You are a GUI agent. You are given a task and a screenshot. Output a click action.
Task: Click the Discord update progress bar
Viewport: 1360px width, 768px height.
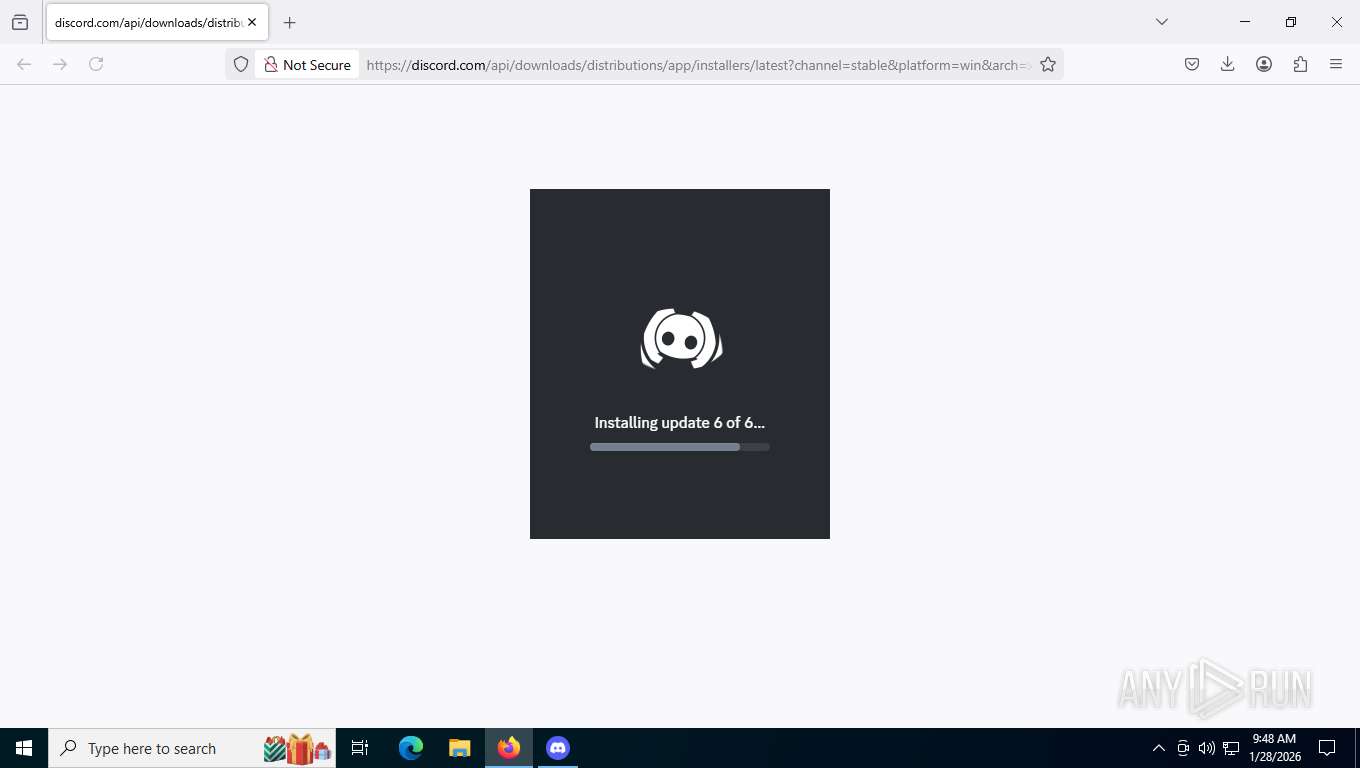[680, 447]
